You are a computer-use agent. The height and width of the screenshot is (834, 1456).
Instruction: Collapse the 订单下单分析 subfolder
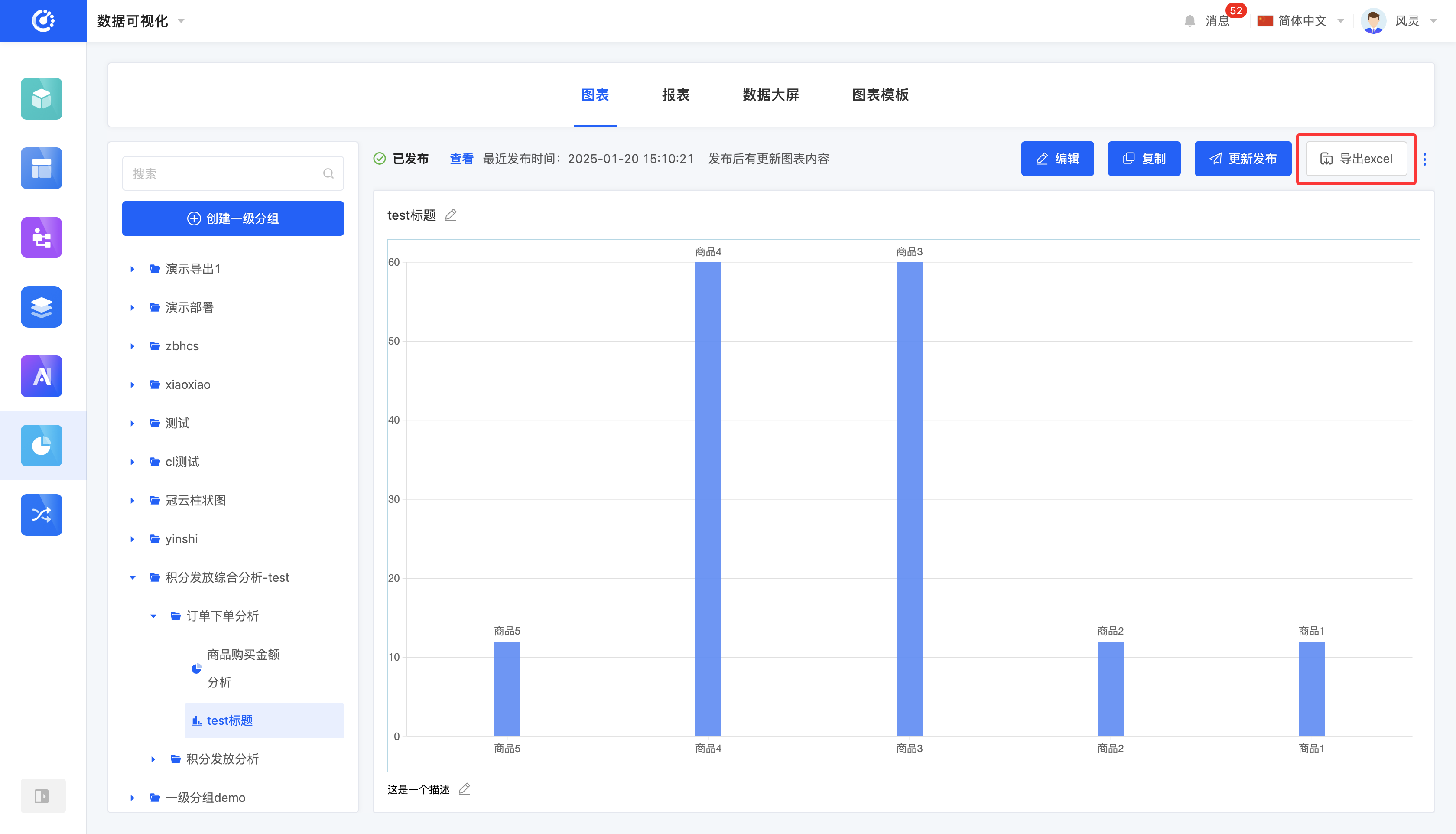pos(153,616)
